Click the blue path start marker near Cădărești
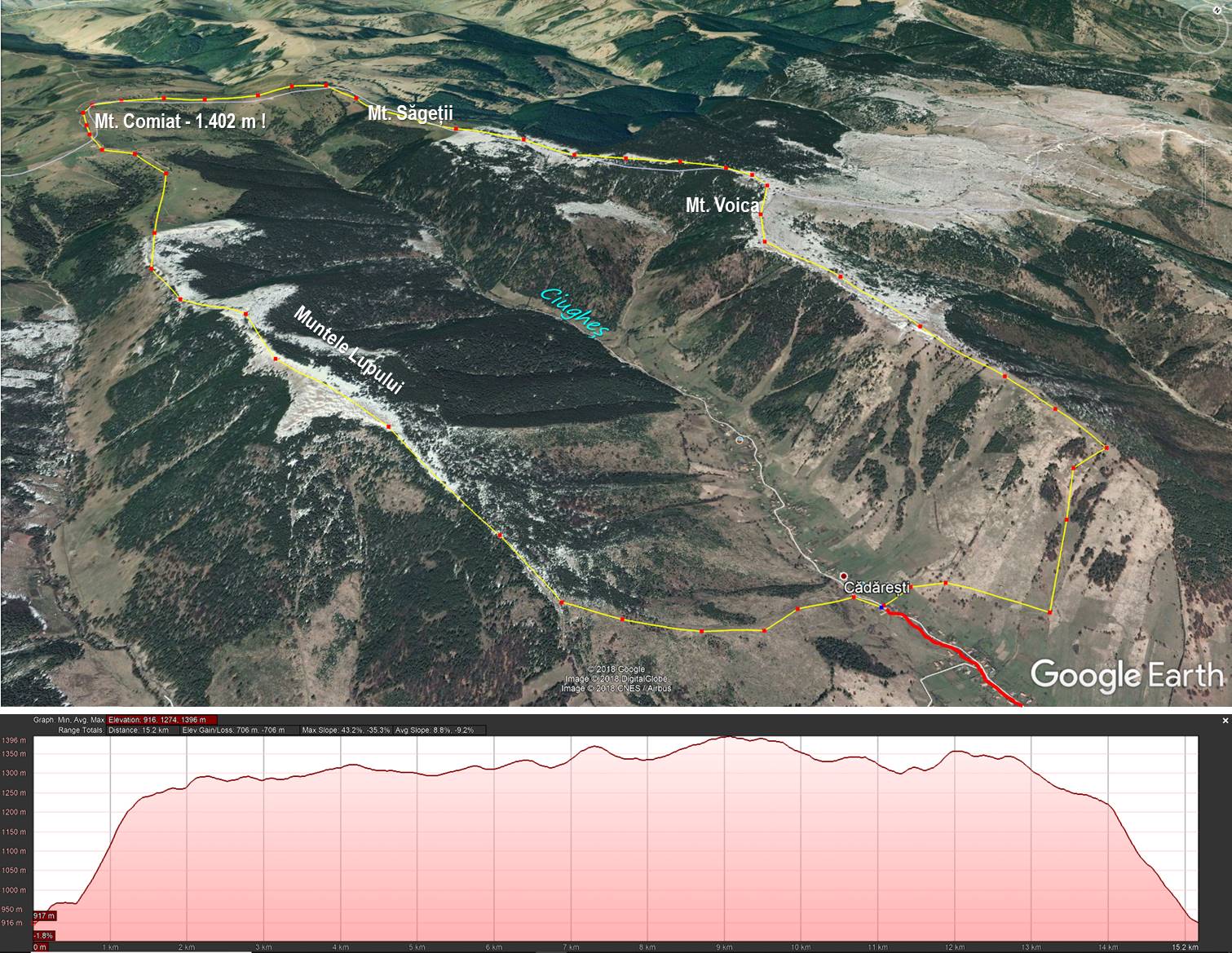1232x953 pixels. pyautogui.click(x=882, y=607)
